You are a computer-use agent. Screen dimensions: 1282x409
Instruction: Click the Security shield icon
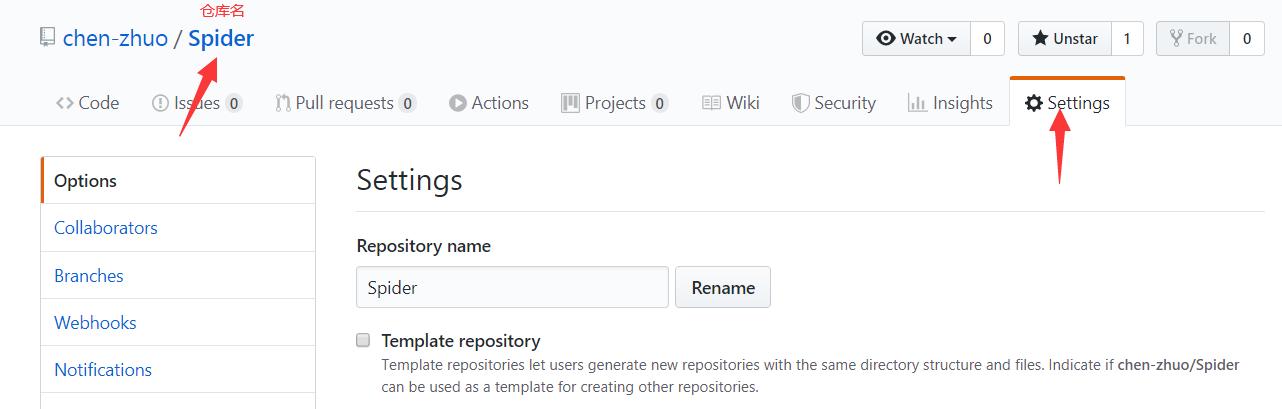pyautogui.click(x=800, y=103)
